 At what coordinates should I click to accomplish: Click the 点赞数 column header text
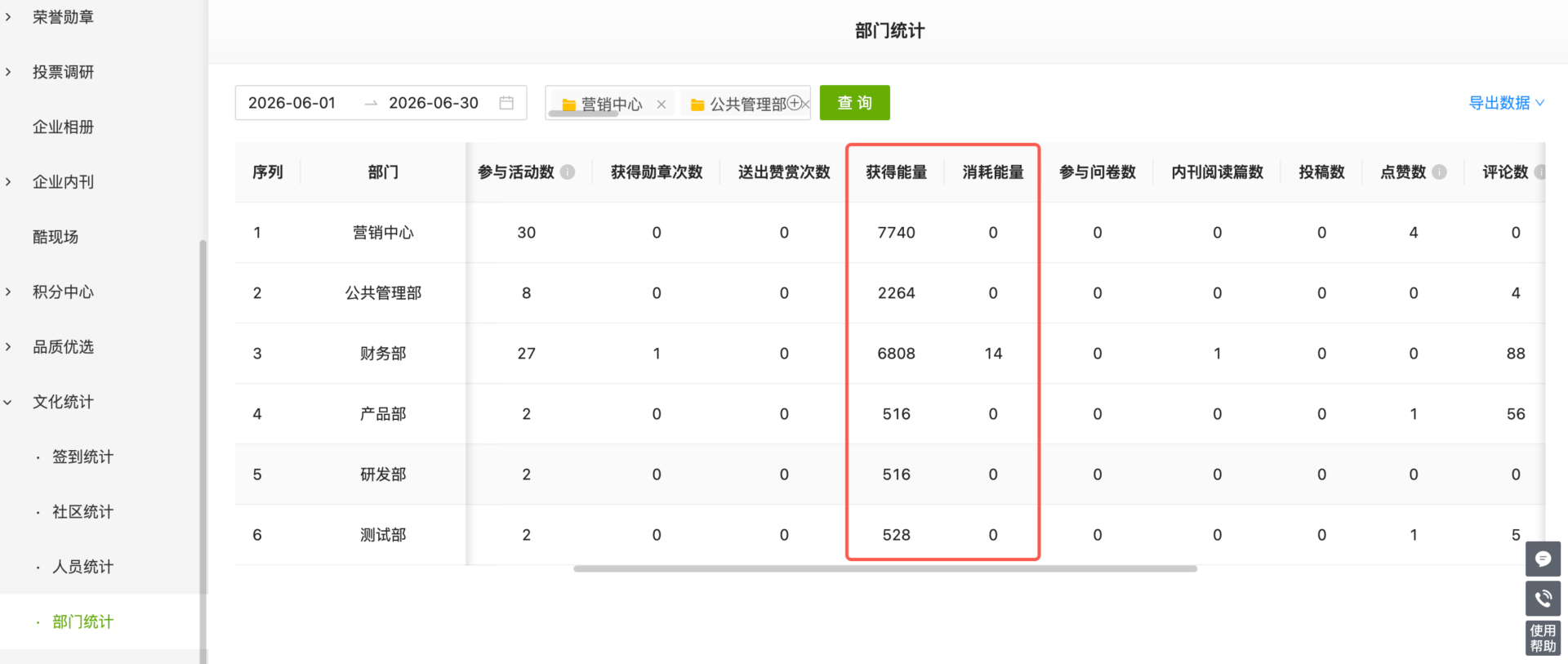click(x=1403, y=172)
